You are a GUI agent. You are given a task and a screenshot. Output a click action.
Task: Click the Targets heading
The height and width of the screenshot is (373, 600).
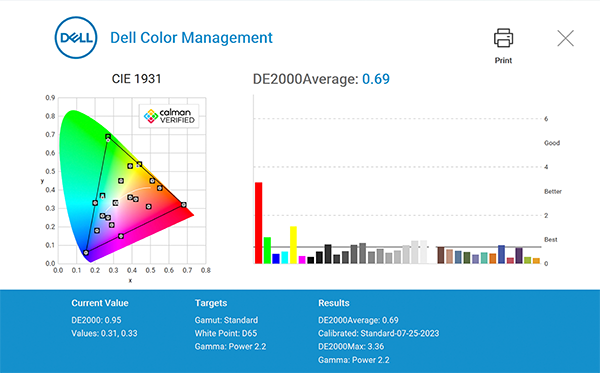click(x=211, y=303)
